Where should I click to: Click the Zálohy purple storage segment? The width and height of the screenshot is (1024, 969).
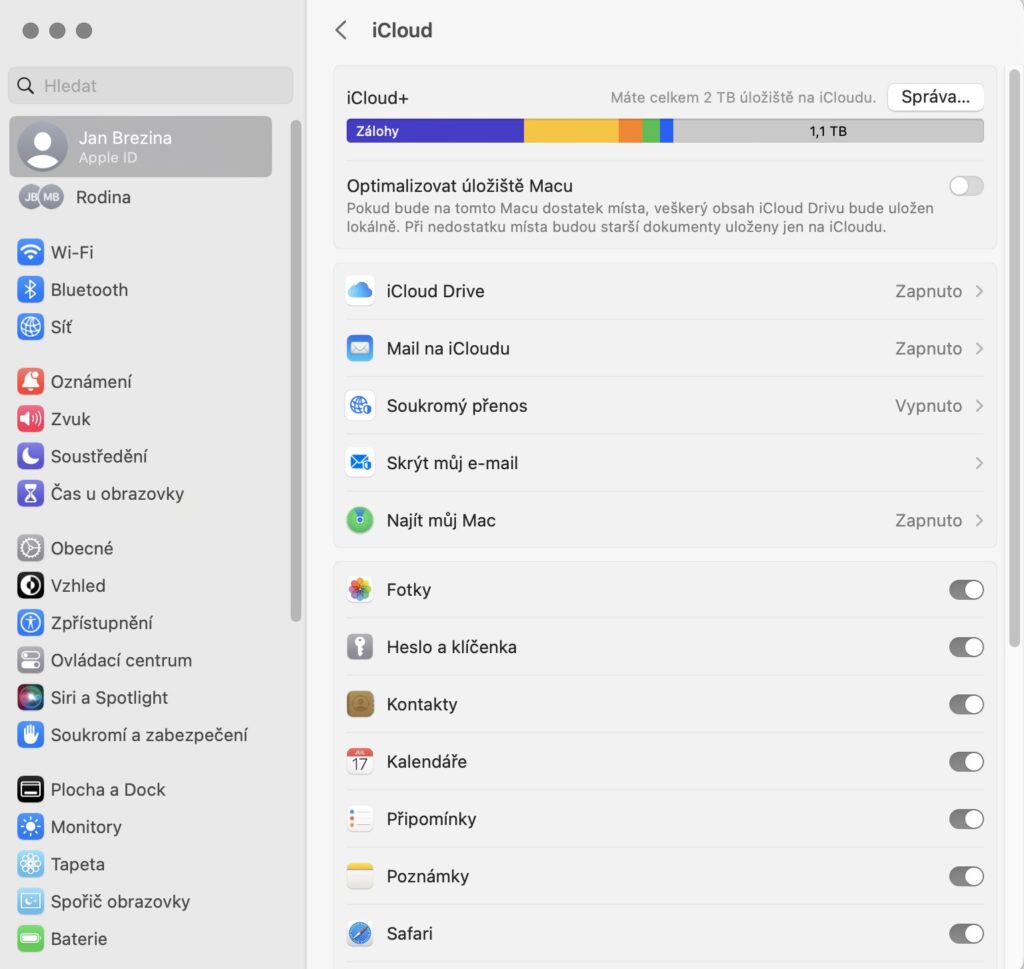pyautogui.click(x=435, y=131)
